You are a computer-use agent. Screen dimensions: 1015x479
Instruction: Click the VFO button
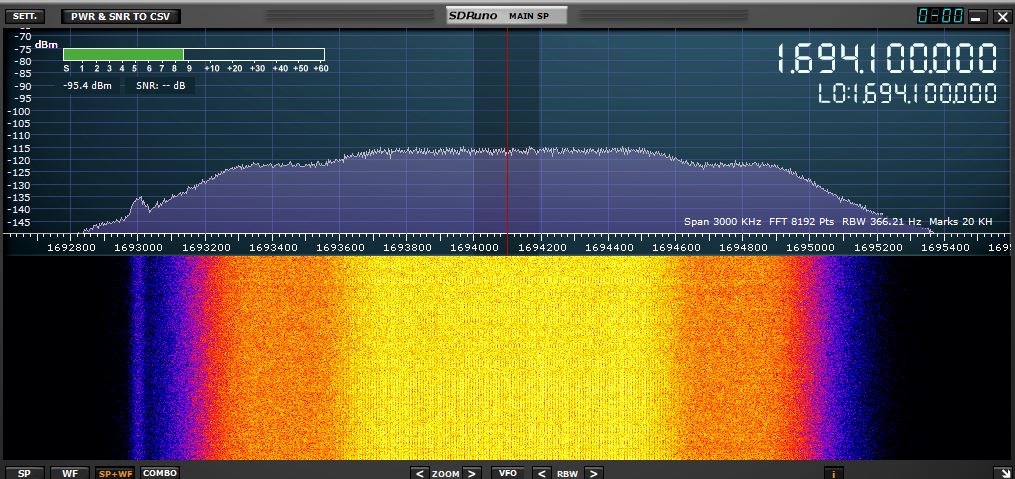click(508, 473)
